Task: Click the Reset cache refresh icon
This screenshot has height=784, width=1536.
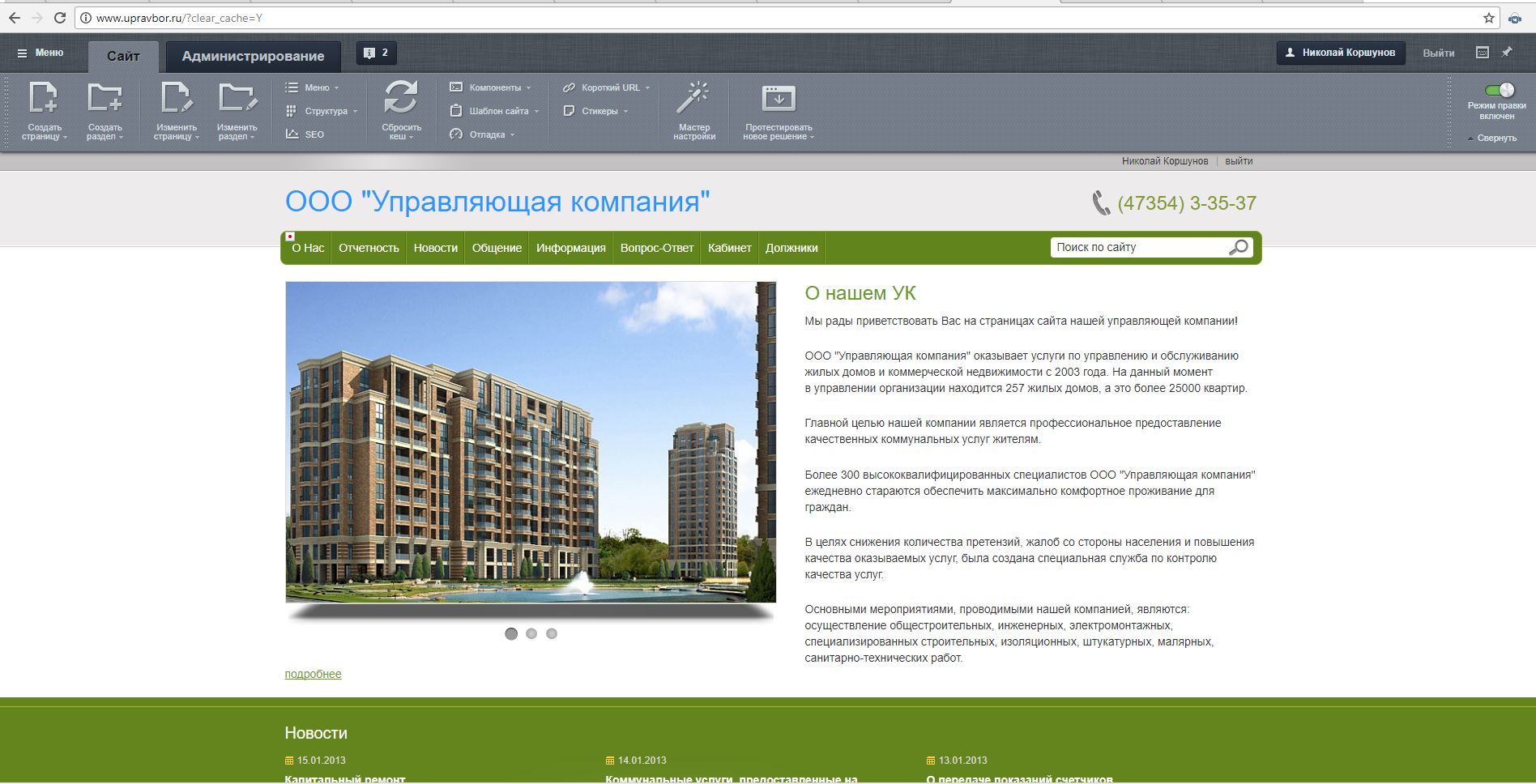Action: pyautogui.click(x=401, y=97)
